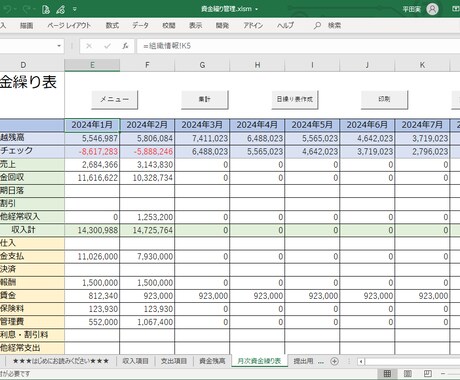Select cell with value 1,067,400
This screenshot has width=460, height=380.
(x=147, y=322)
